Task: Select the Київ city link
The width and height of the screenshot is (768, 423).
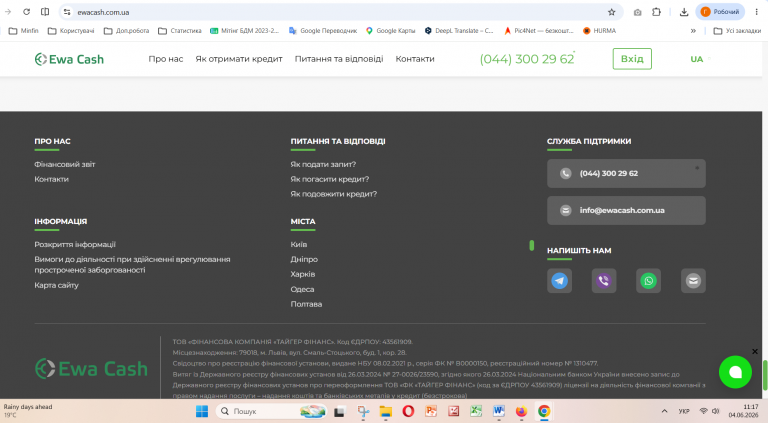Action: pyautogui.click(x=299, y=244)
